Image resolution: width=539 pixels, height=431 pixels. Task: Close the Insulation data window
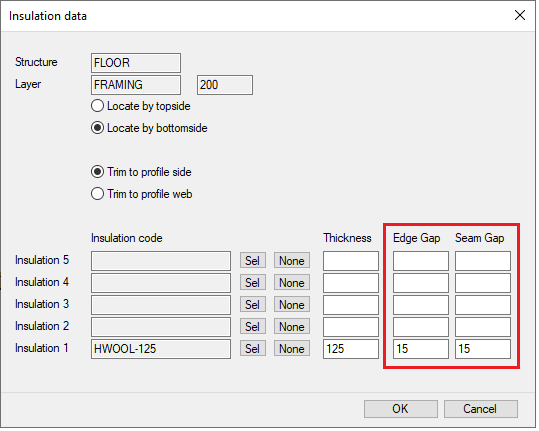[x=520, y=15]
